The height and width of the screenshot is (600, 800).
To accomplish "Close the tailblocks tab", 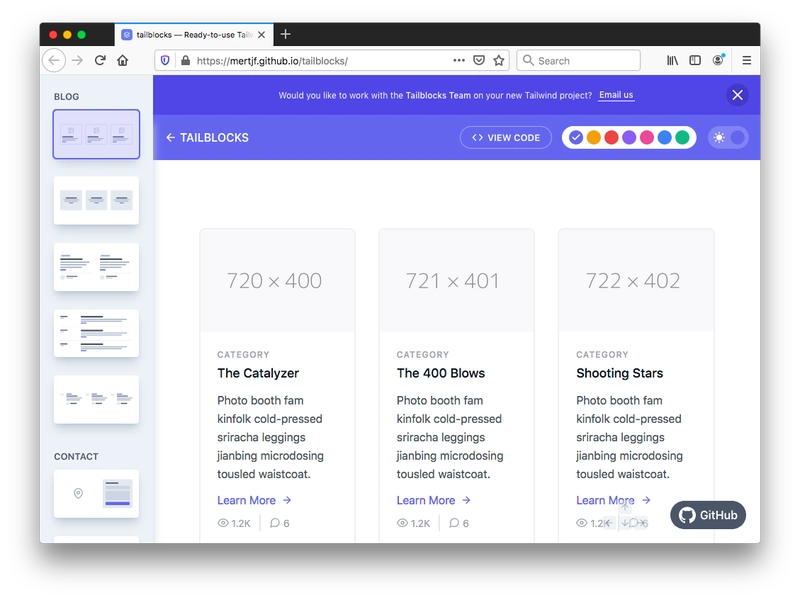I will [x=261, y=35].
